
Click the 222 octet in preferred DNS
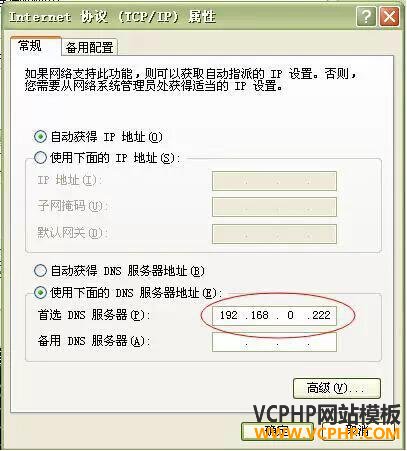pyautogui.click(x=321, y=315)
